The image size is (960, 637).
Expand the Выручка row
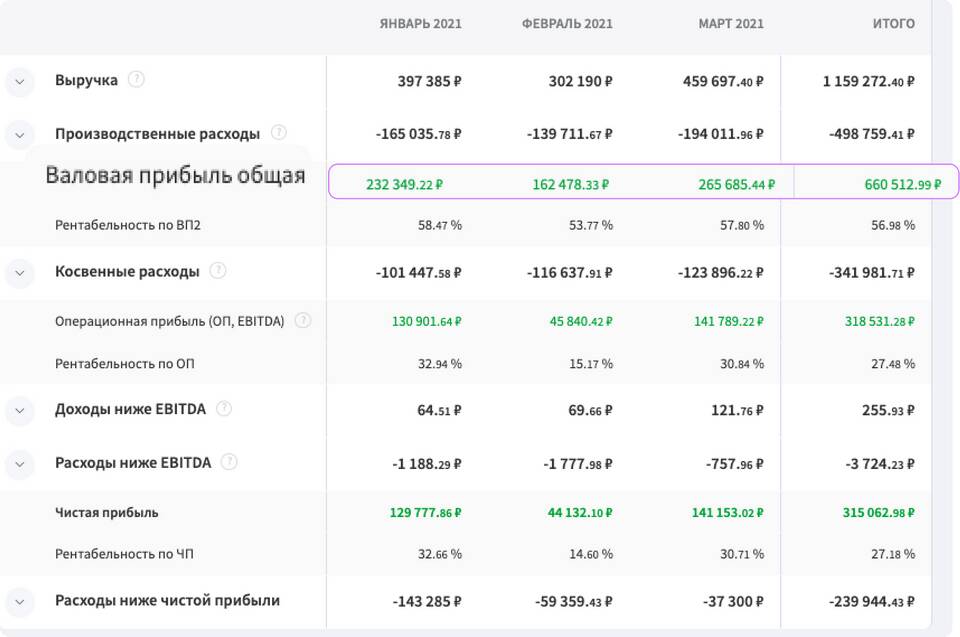click(20, 81)
